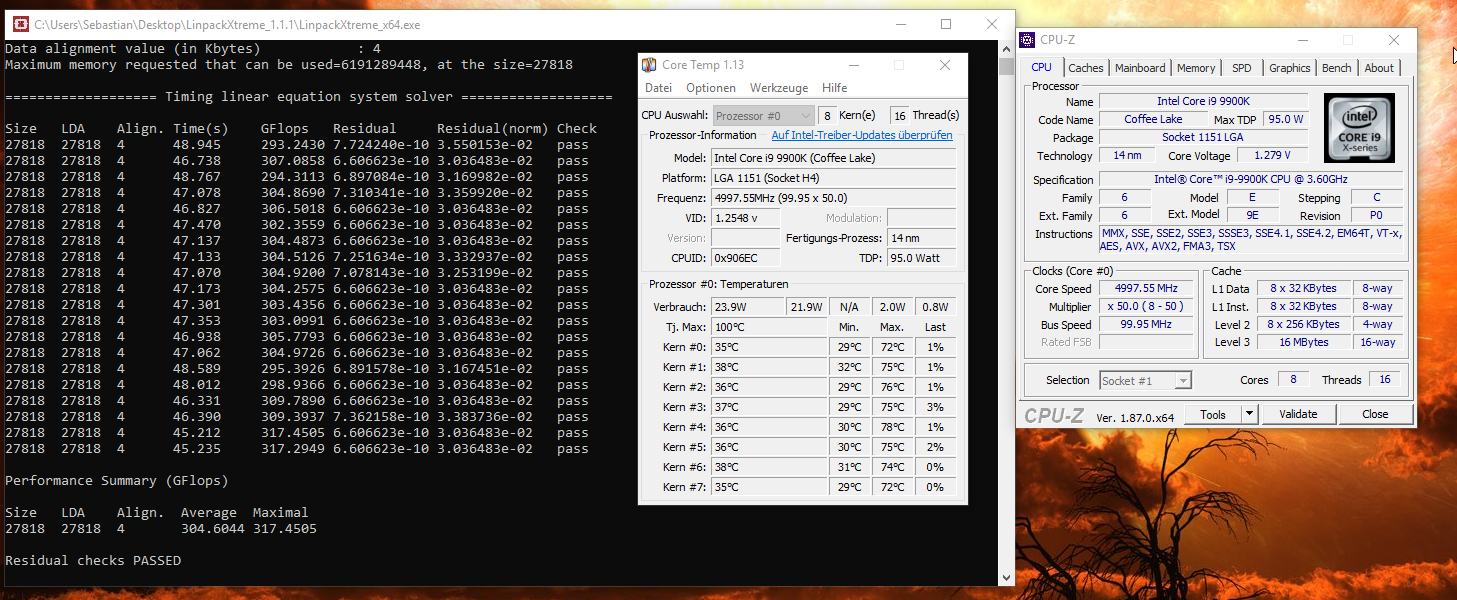Expand the Socket #1 selection dropdown
Image resolution: width=1457 pixels, height=600 pixels.
(1145, 380)
